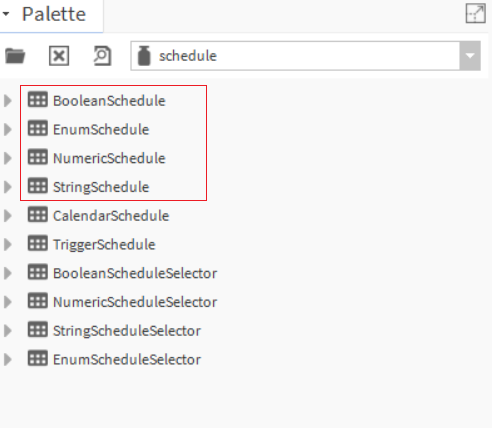
Task: Select the Palette tab title
Action: 54,14
